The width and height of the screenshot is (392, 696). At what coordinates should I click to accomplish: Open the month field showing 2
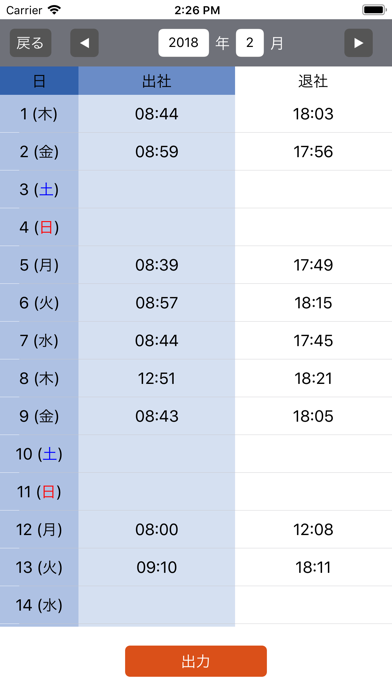click(x=249, y=43)
